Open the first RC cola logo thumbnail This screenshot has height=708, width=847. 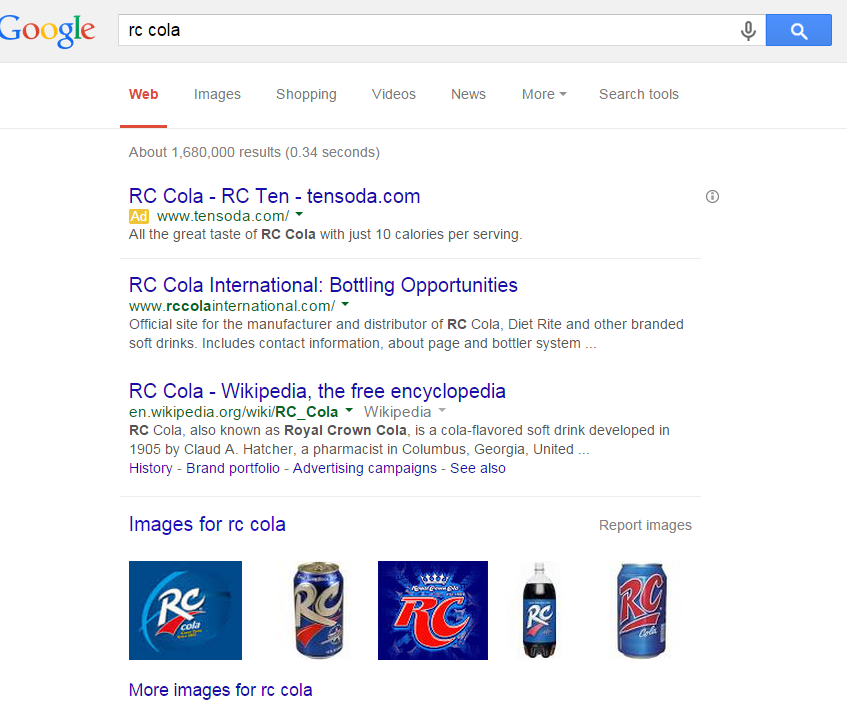click(x=185, y=610)
